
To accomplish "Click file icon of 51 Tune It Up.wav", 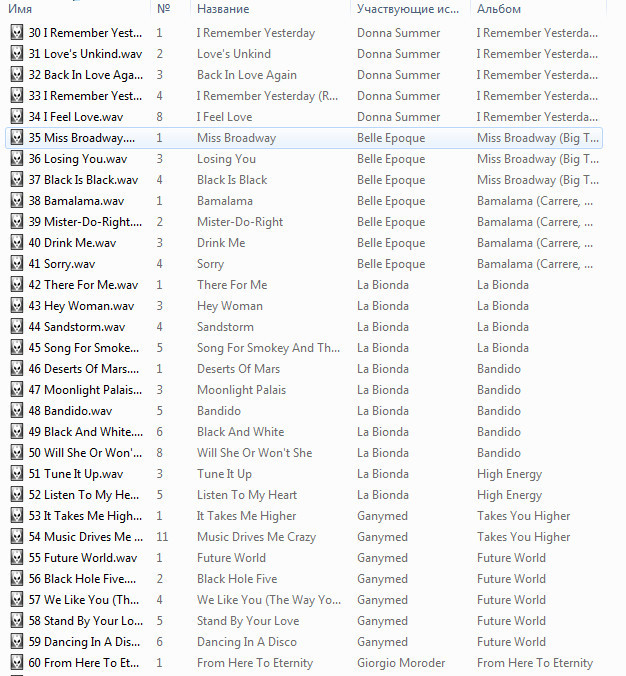I will (17, 474).
